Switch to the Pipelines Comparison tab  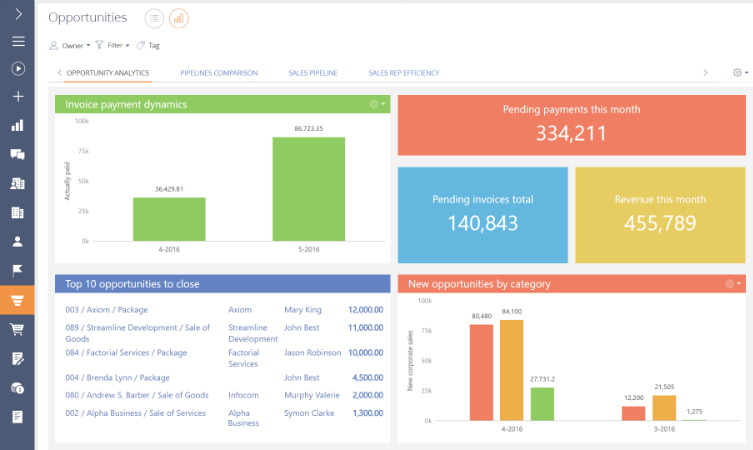pos(219,73)
